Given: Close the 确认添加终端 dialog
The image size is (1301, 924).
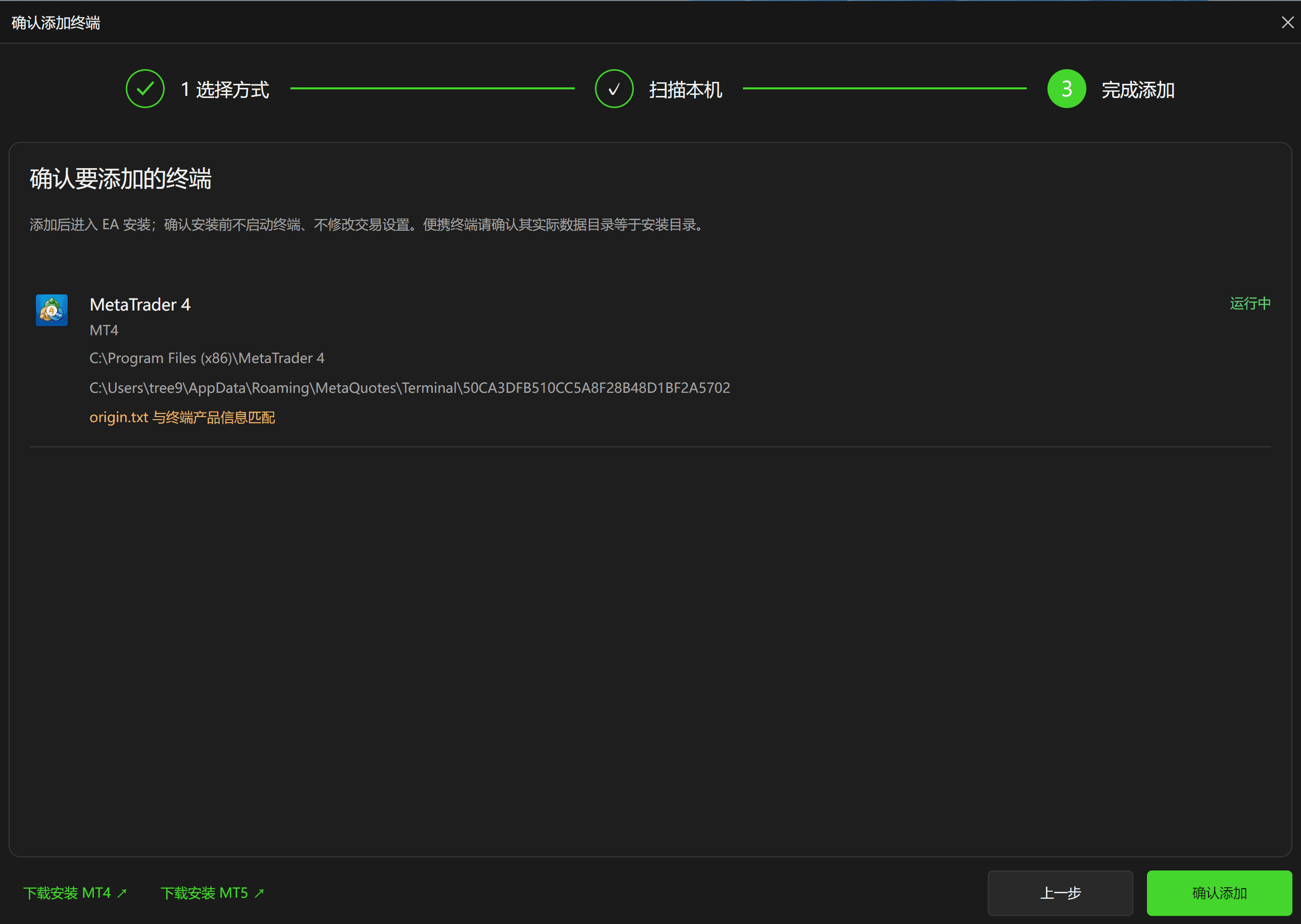Looking at the screenshot, I should point(1287,22).
